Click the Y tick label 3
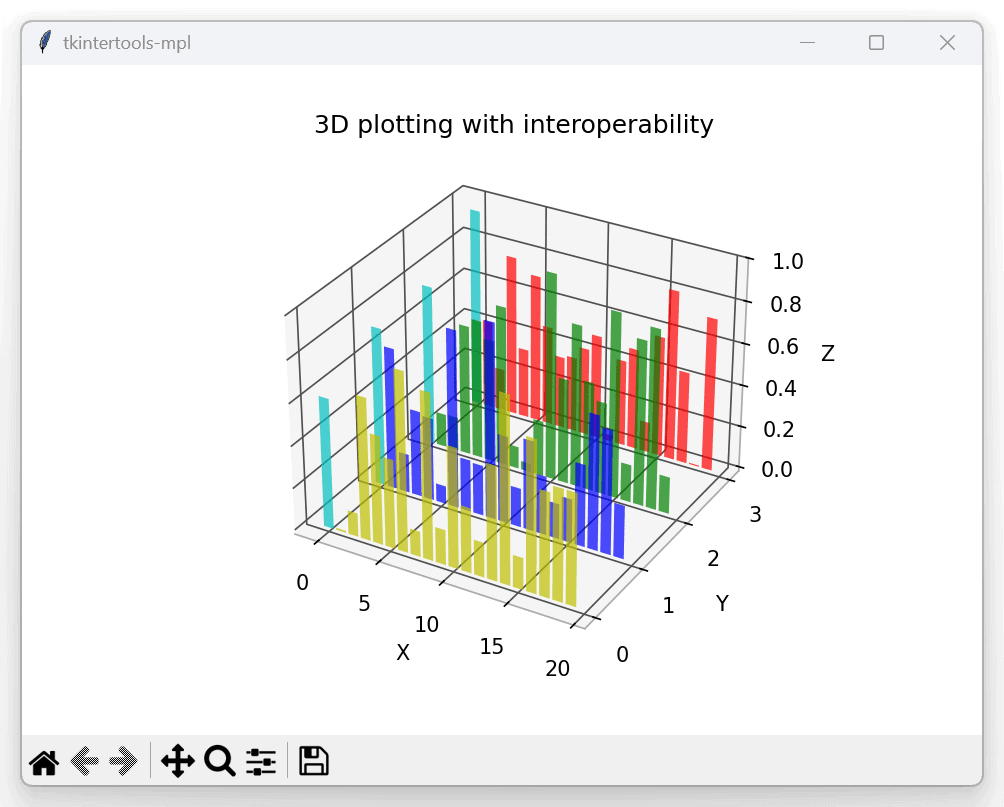 point(756,514)
